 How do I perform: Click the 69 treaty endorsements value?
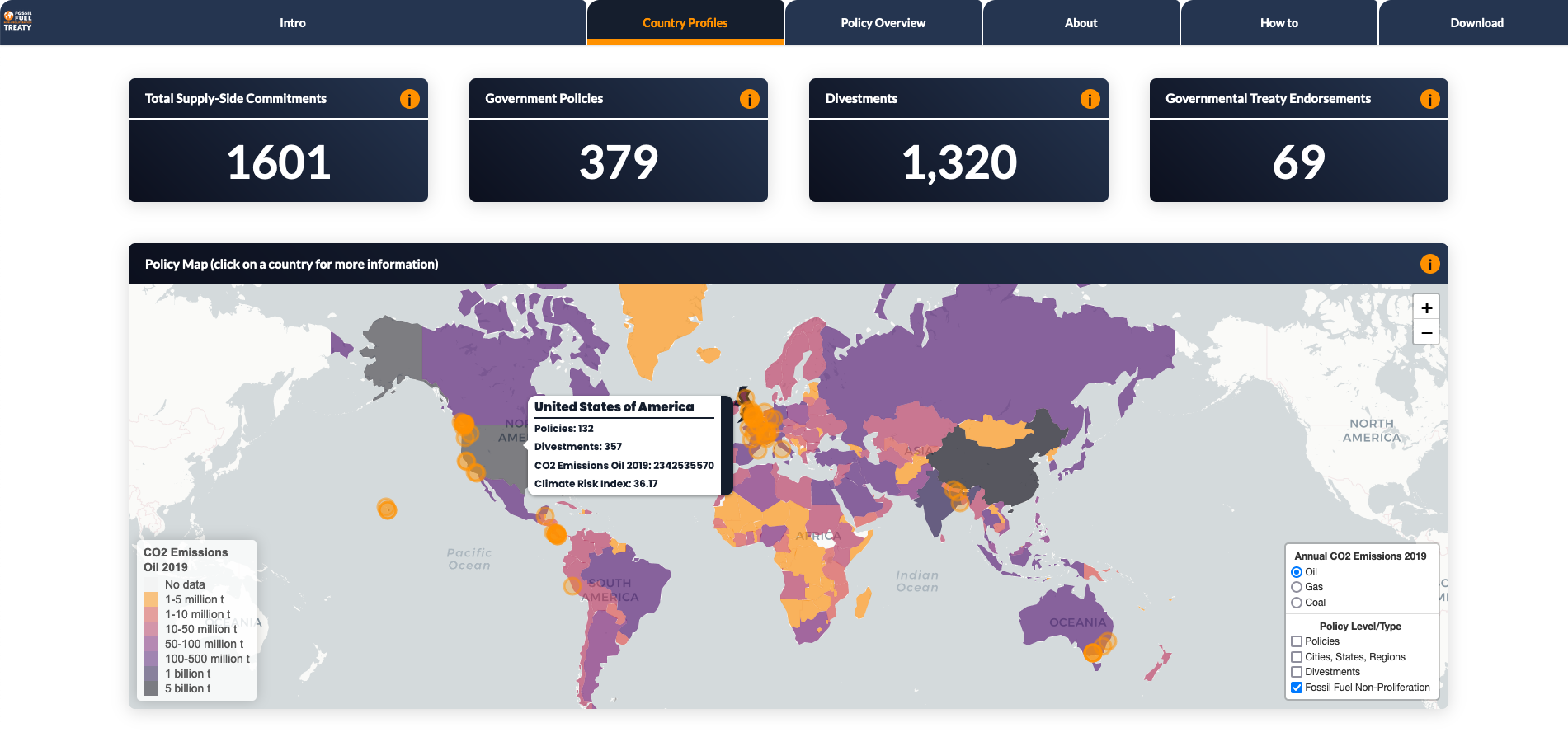(1299, 162)
